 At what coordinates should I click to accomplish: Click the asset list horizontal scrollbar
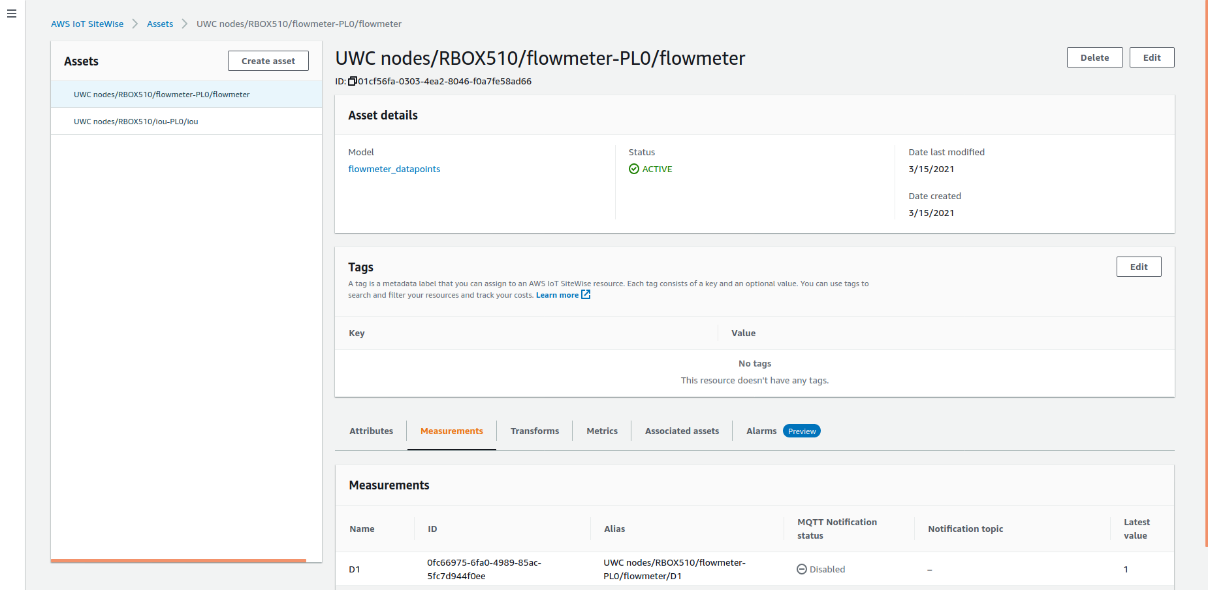pos(180,561)
